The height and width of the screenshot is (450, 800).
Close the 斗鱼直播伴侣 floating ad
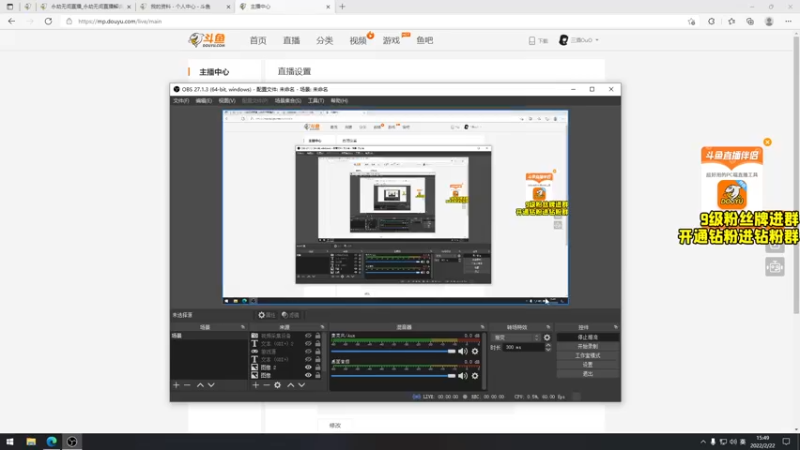(767, 142)
